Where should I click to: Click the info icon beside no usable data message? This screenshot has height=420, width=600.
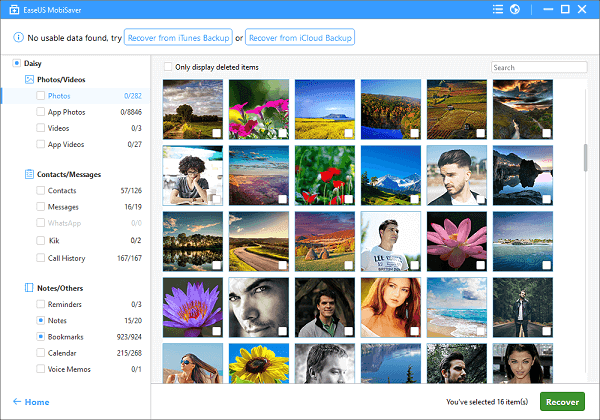[19, 38]
